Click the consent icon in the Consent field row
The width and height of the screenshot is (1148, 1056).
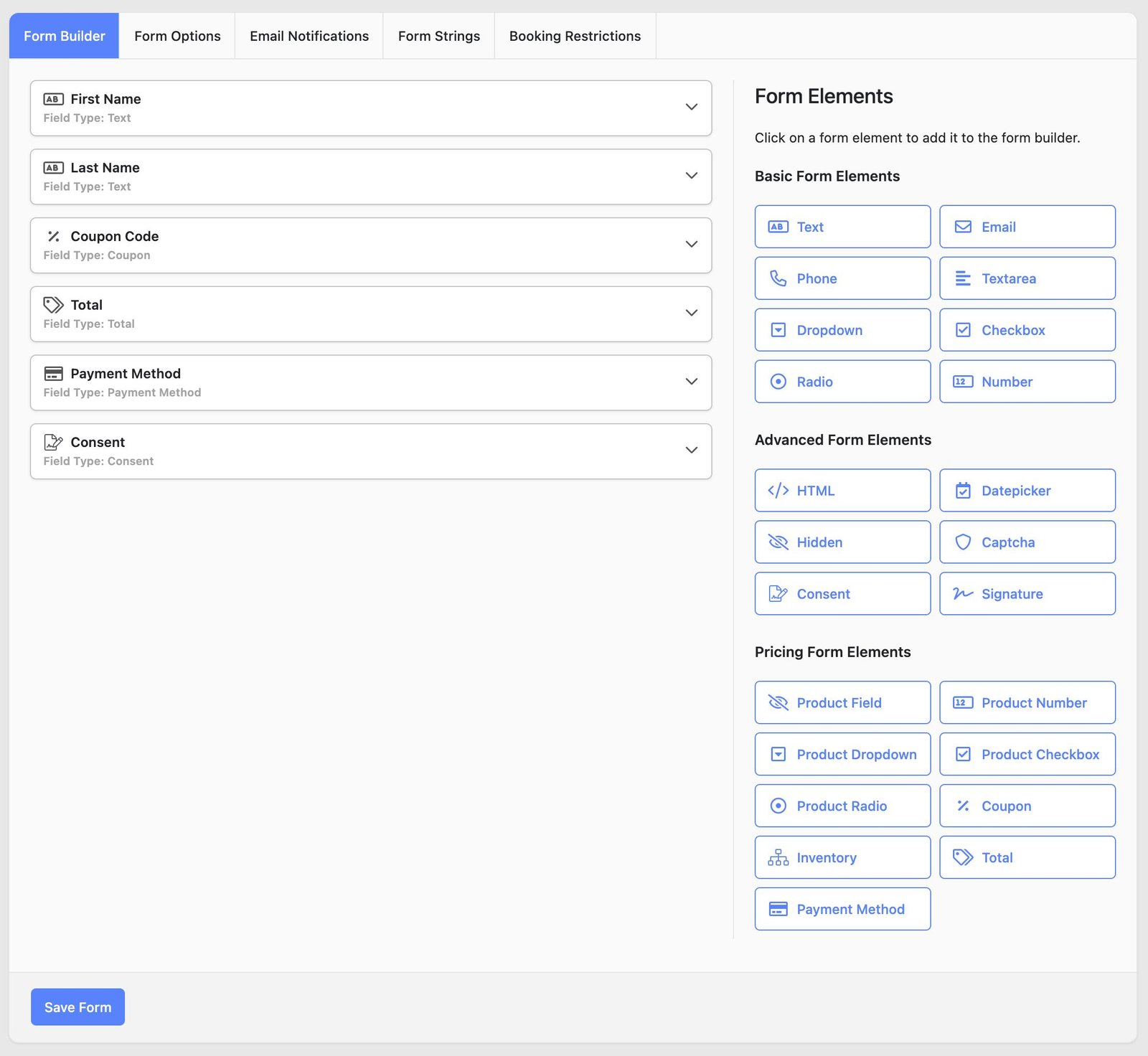coord(53,442)
